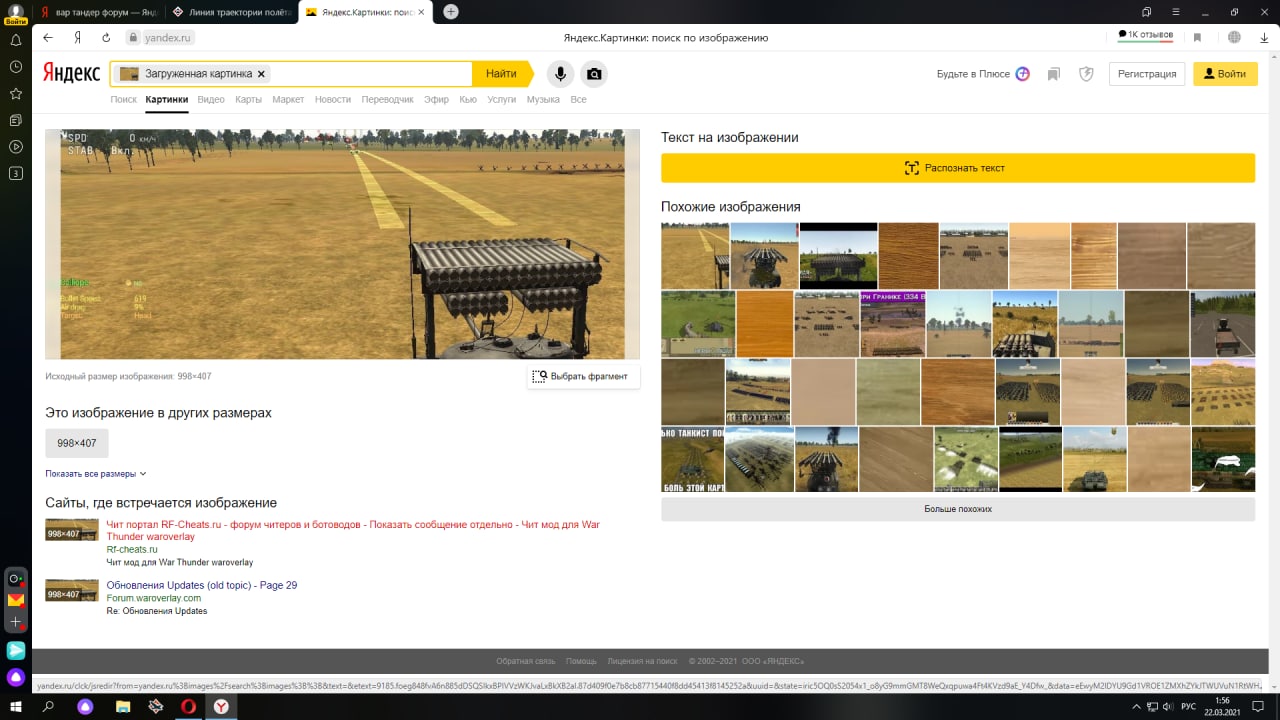
Task: Click the Регистрация button
Action: [1147, 74]
